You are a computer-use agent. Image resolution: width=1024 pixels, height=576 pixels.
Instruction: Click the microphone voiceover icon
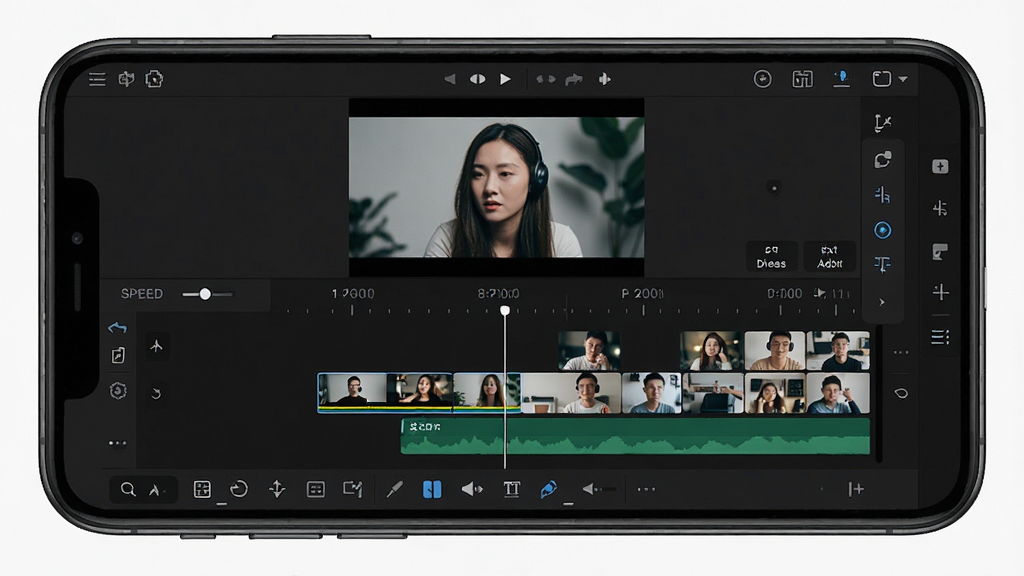coord(842,79)
